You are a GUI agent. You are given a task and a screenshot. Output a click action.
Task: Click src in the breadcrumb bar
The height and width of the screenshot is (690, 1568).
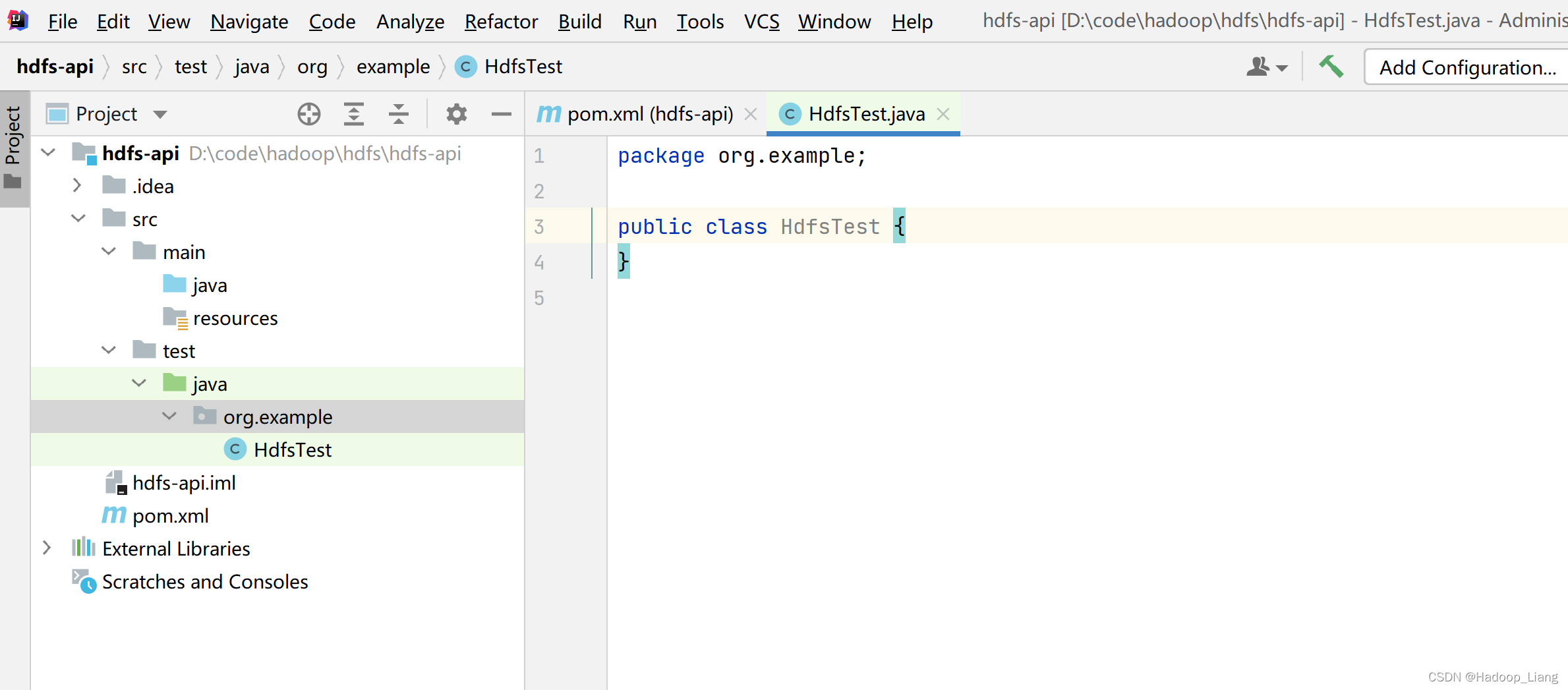134,67
